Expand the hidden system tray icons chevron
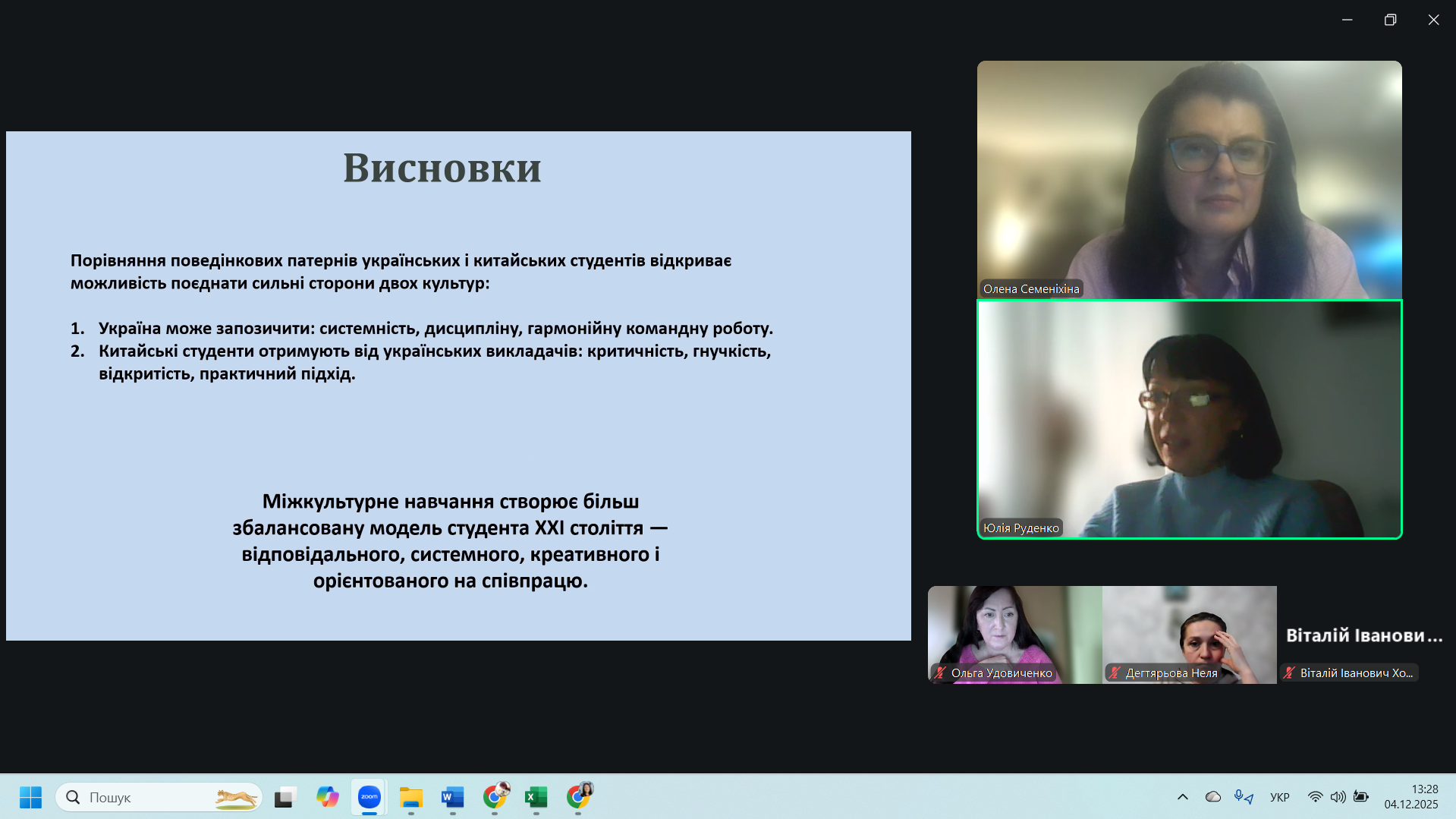 [x=1182, y=797]
